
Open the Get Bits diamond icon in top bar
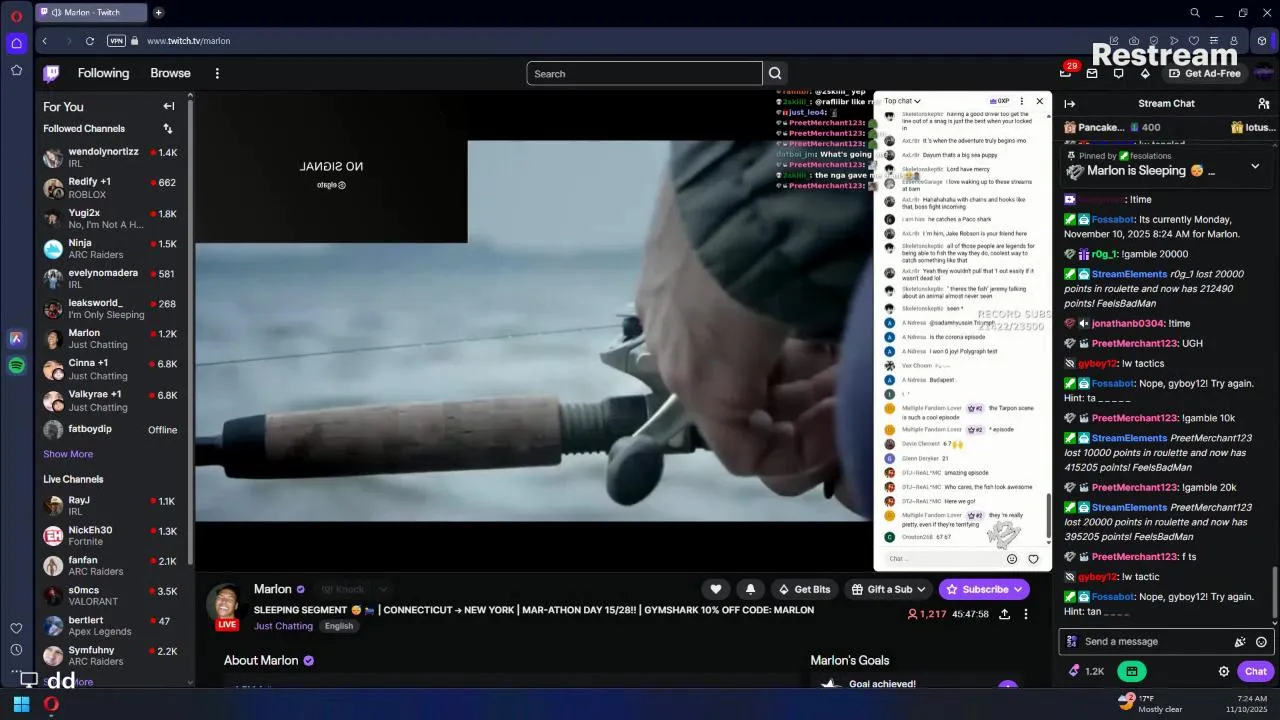tap(1146, 73)
